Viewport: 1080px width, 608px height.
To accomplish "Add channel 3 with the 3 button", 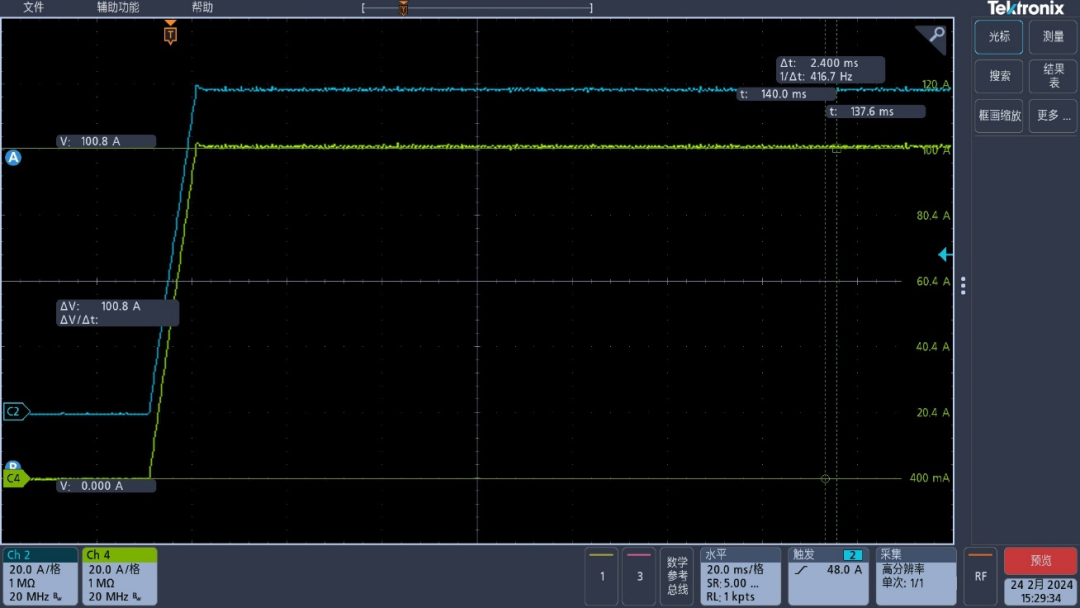I will coord(639,576).
